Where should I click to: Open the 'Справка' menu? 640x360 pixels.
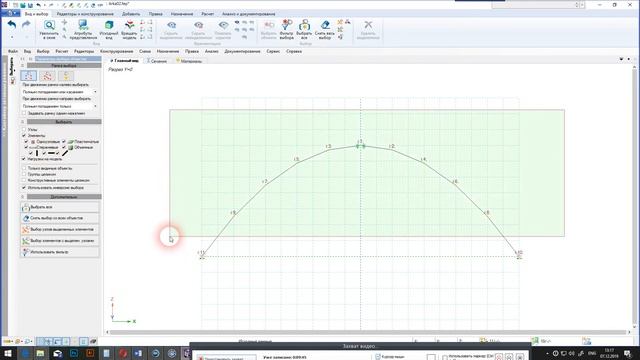(x=294, y=51)
